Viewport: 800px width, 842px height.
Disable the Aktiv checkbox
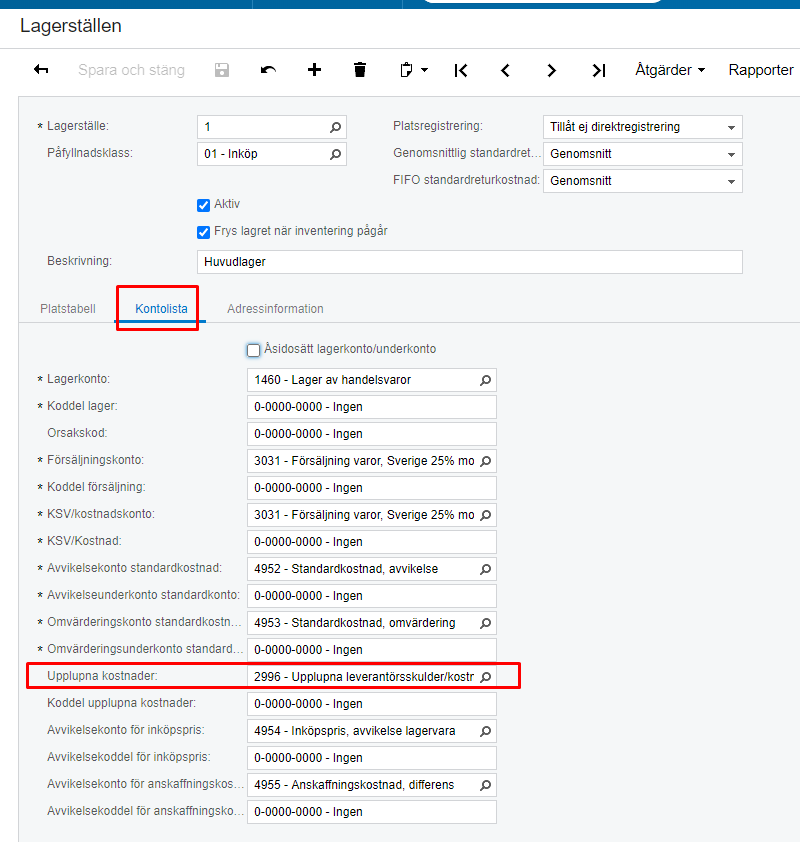click(x=203, y=203)
